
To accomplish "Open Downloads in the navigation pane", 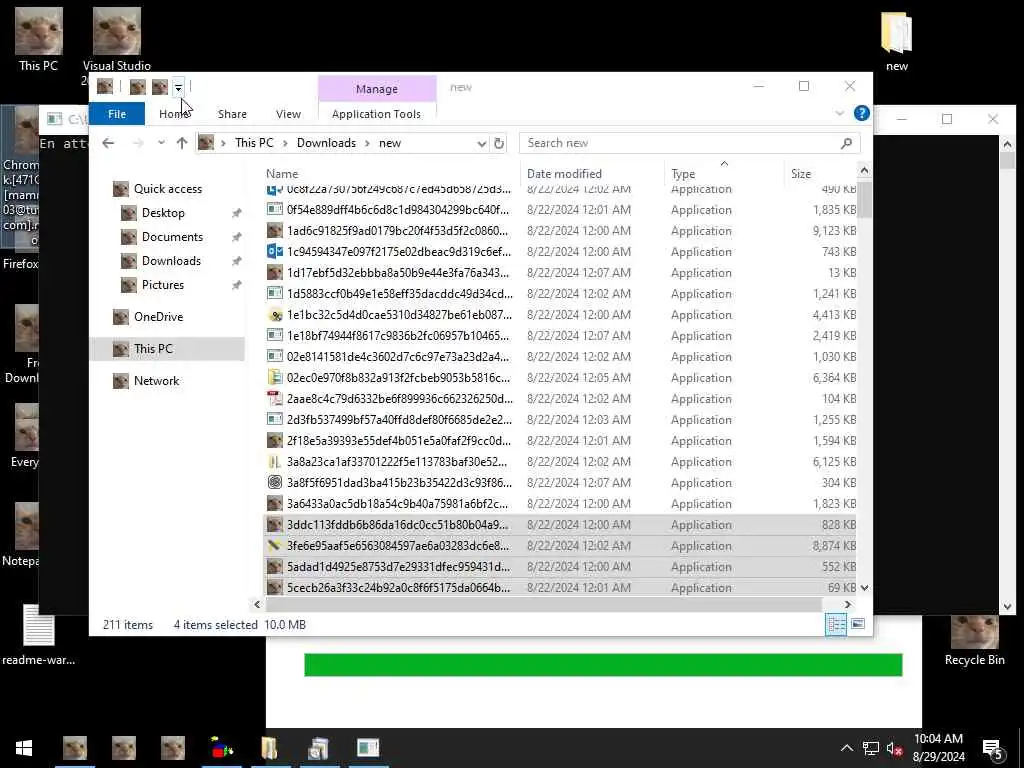I will [171, 261].
